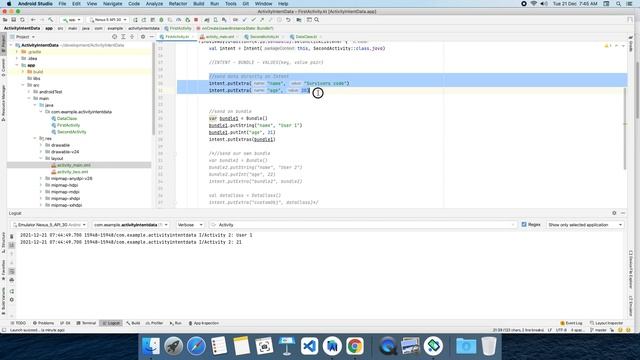Open the TODO tool window
Viewport: 640px width, 360px height.
coord(18,323)
